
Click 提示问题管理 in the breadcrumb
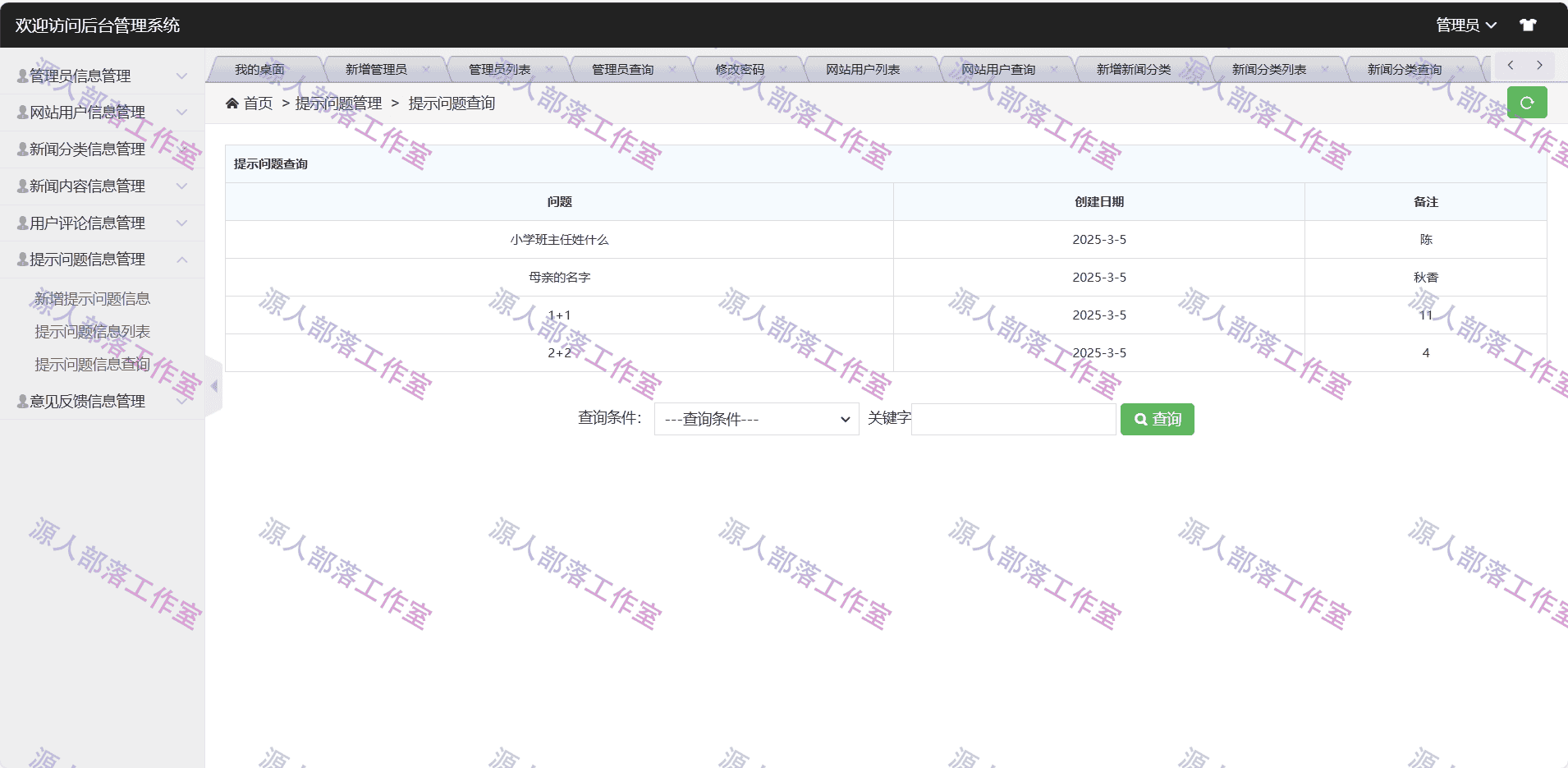(338, 103)
